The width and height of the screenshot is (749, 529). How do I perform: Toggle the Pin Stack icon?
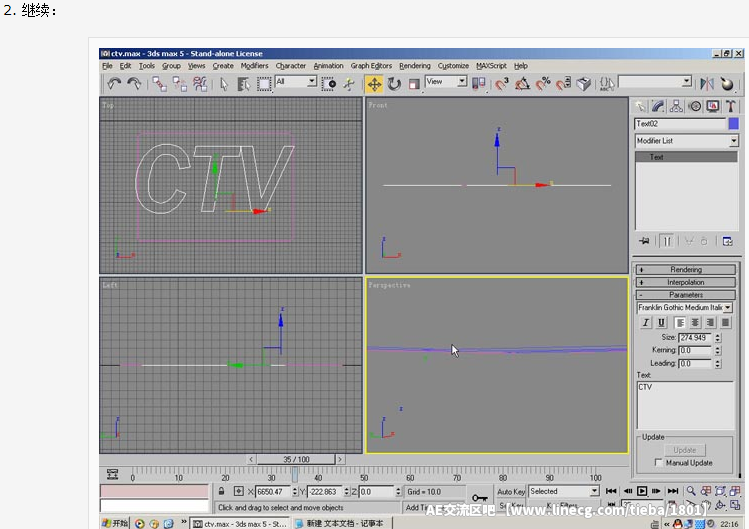(644, 241)
